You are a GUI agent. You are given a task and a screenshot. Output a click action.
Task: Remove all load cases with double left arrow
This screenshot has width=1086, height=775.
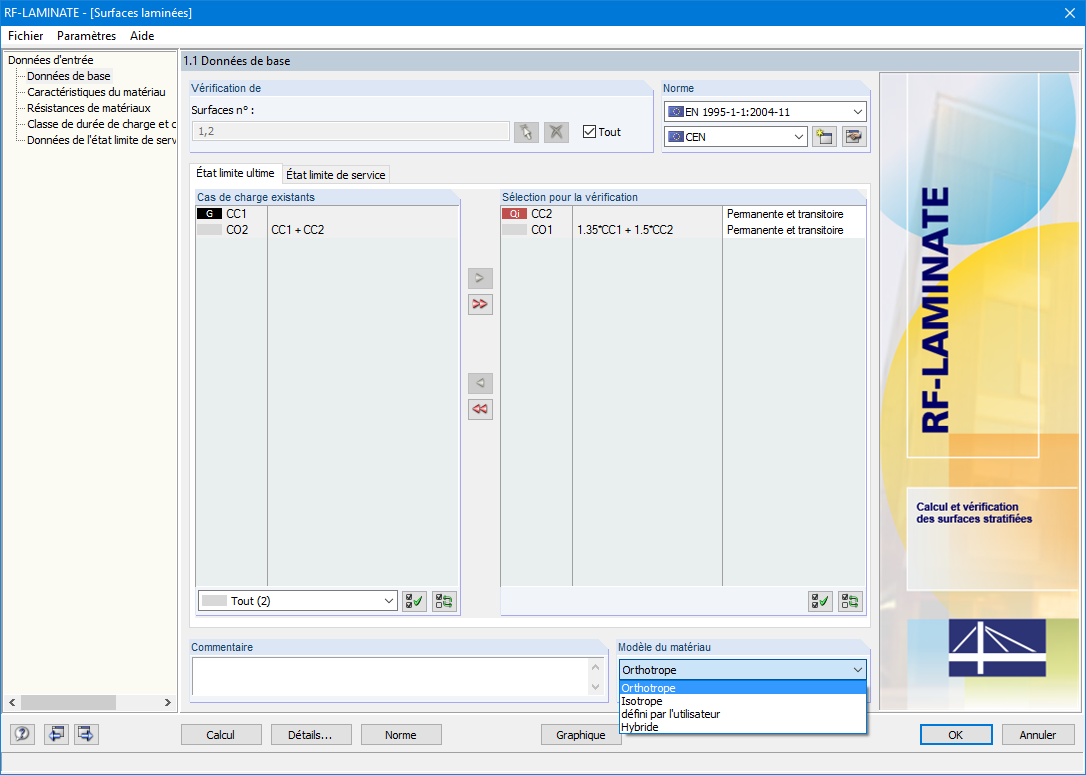[x=480, y=409]
